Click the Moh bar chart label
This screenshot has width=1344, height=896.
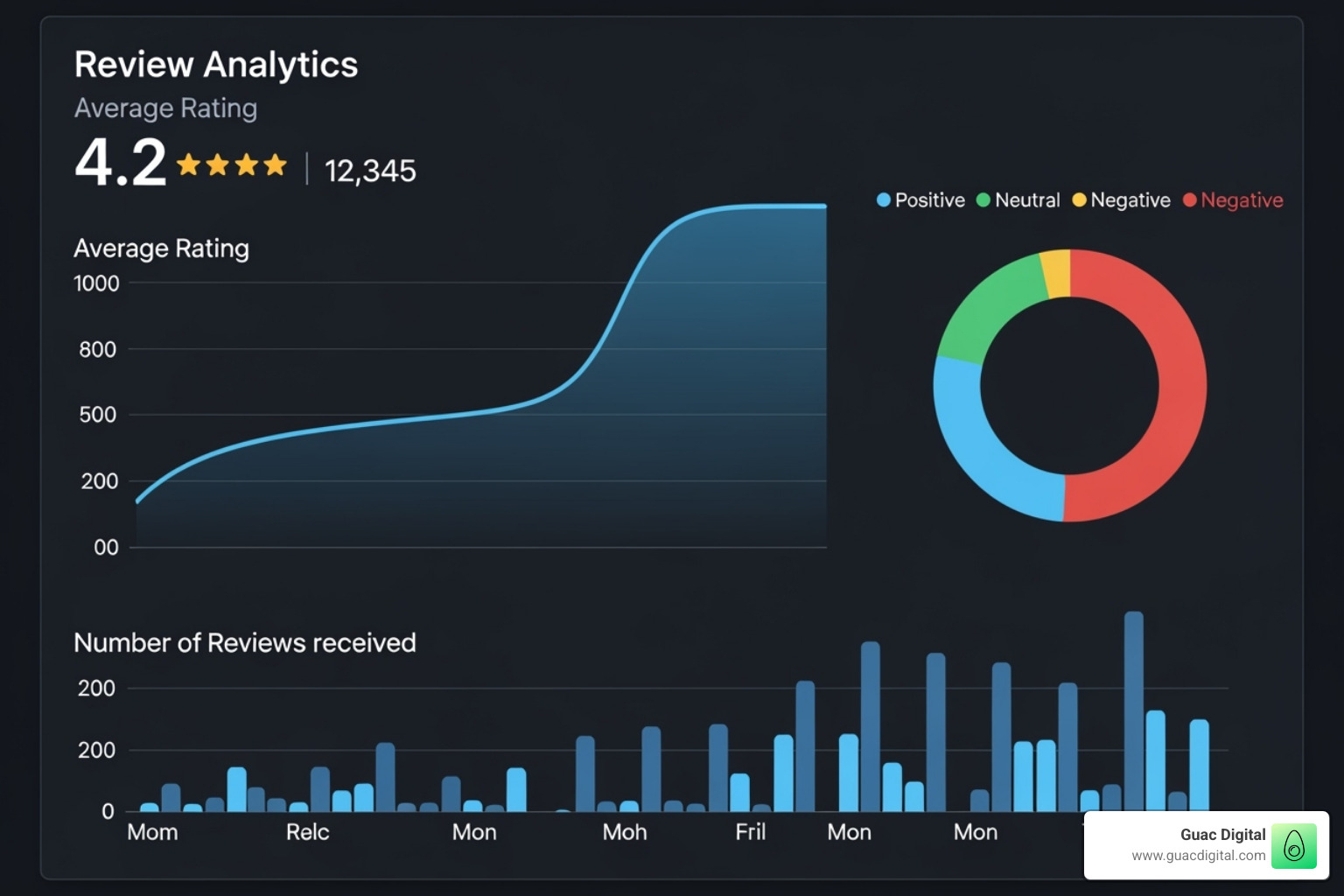(x=625, y=832)
